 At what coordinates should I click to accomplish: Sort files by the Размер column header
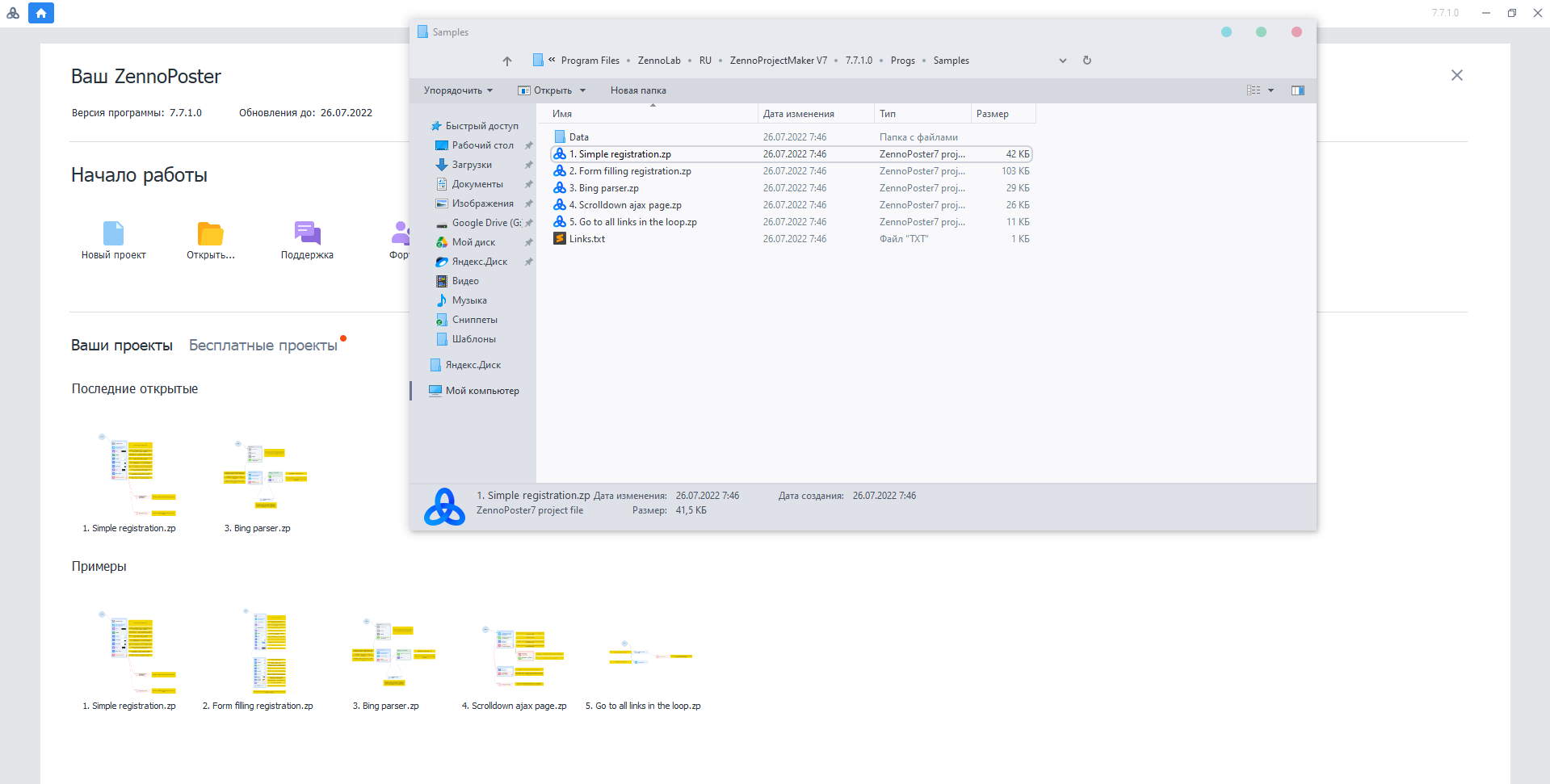click(1003, 114)
